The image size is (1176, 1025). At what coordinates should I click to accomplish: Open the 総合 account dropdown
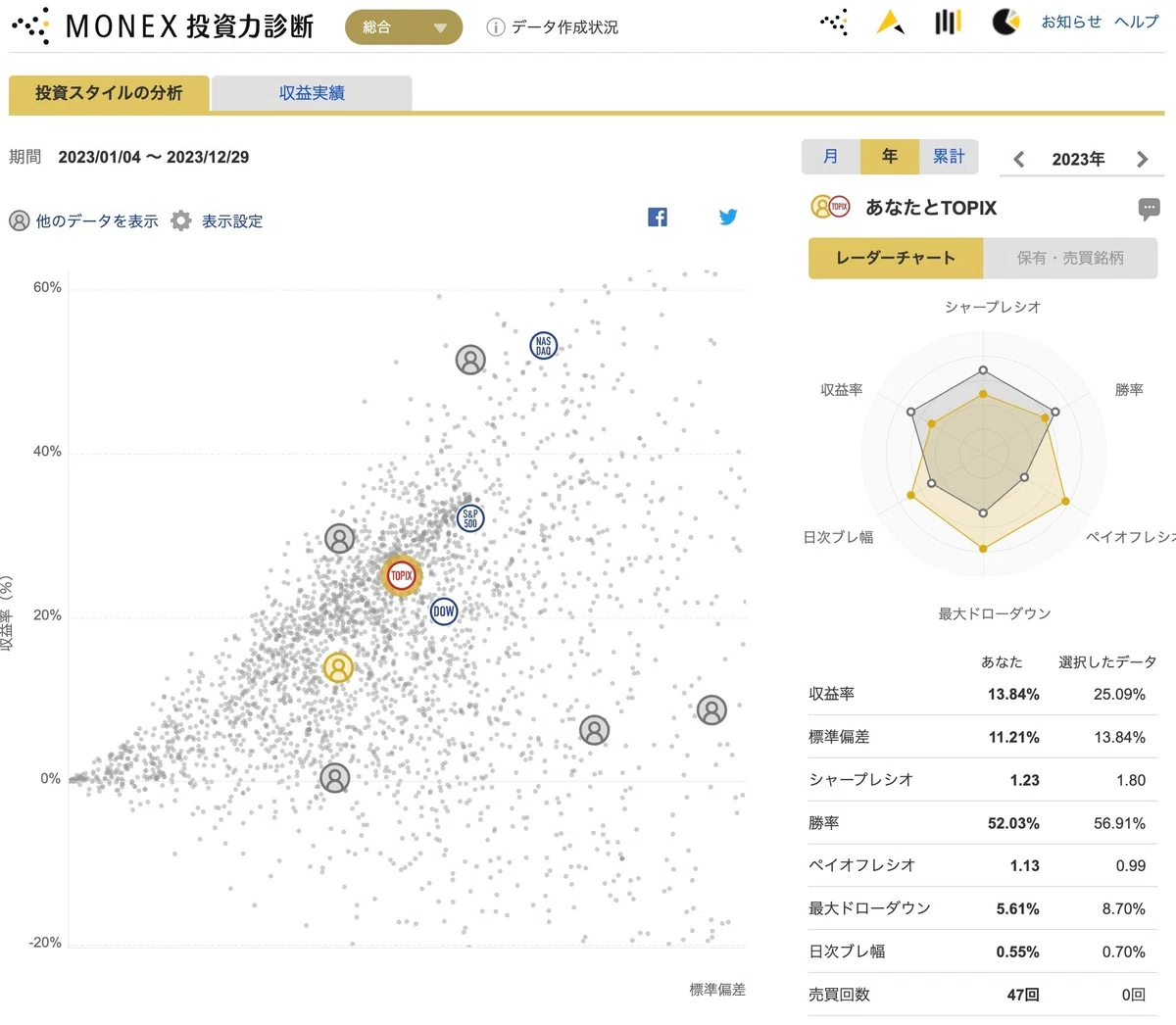point(404,27)
